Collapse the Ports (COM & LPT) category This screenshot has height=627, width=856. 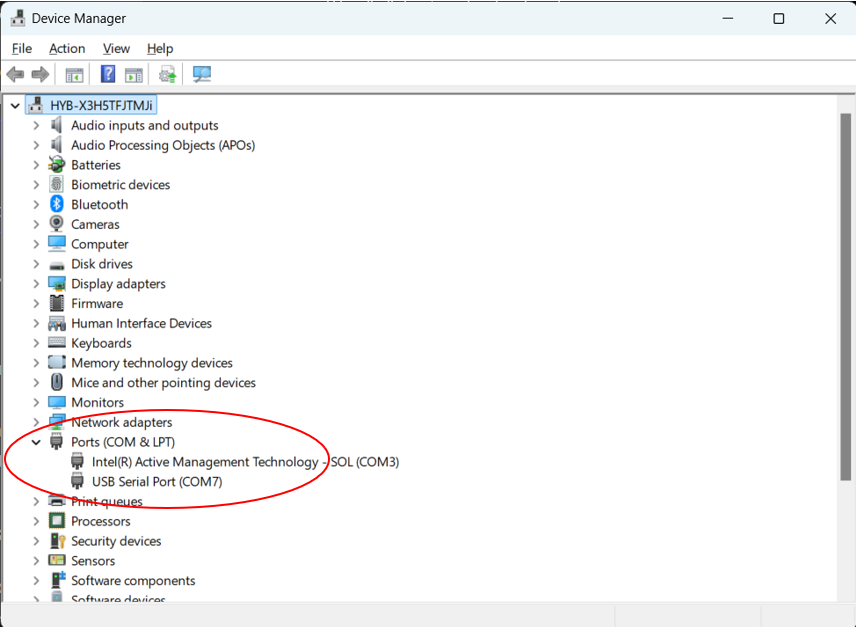point(36,441)
